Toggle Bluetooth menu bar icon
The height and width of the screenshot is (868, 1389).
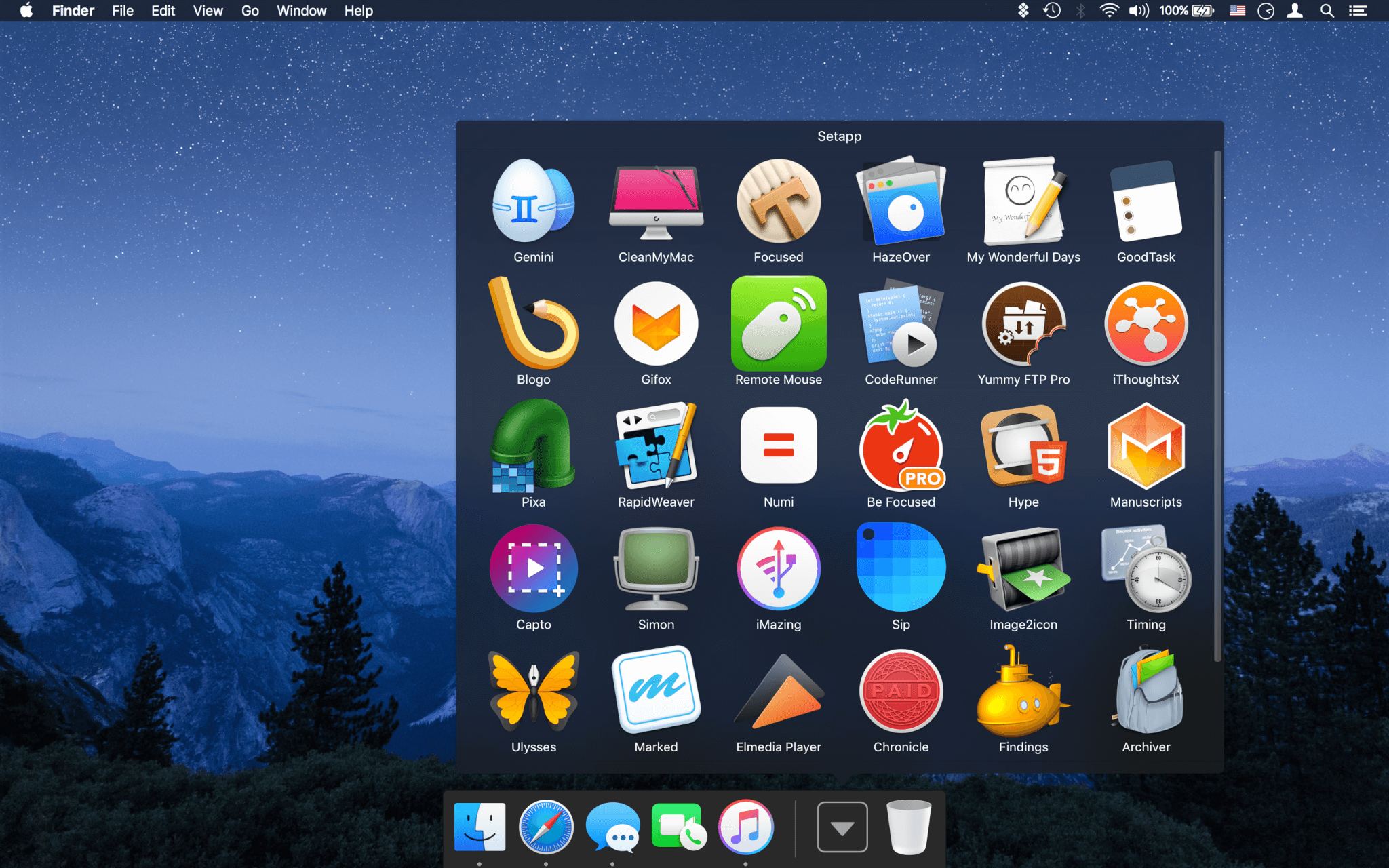[x=1080, y=11]
